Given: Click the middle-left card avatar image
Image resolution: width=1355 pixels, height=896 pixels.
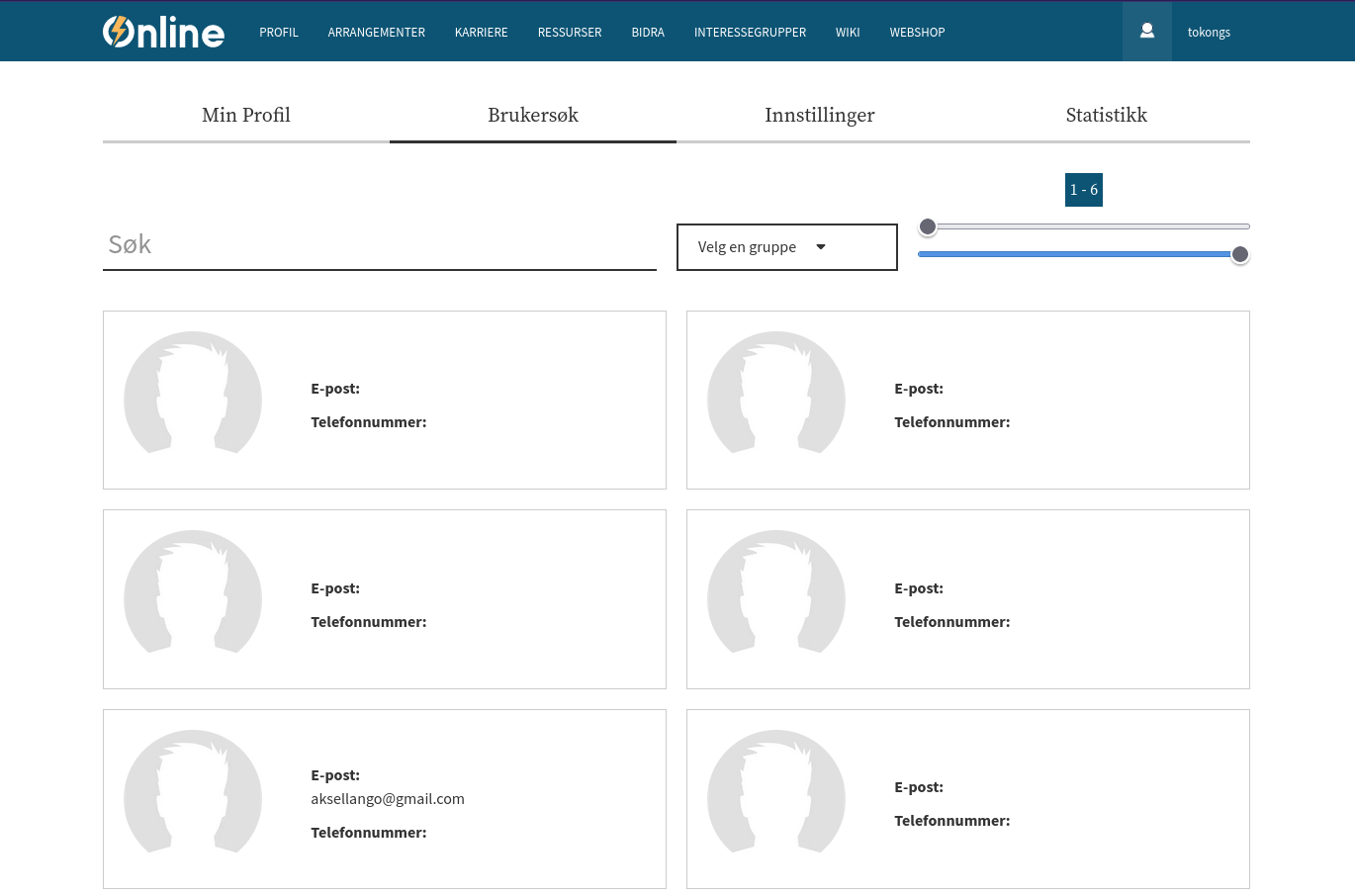Looking at the screenshot, I should pyautogui.click(x=193, y=596).
